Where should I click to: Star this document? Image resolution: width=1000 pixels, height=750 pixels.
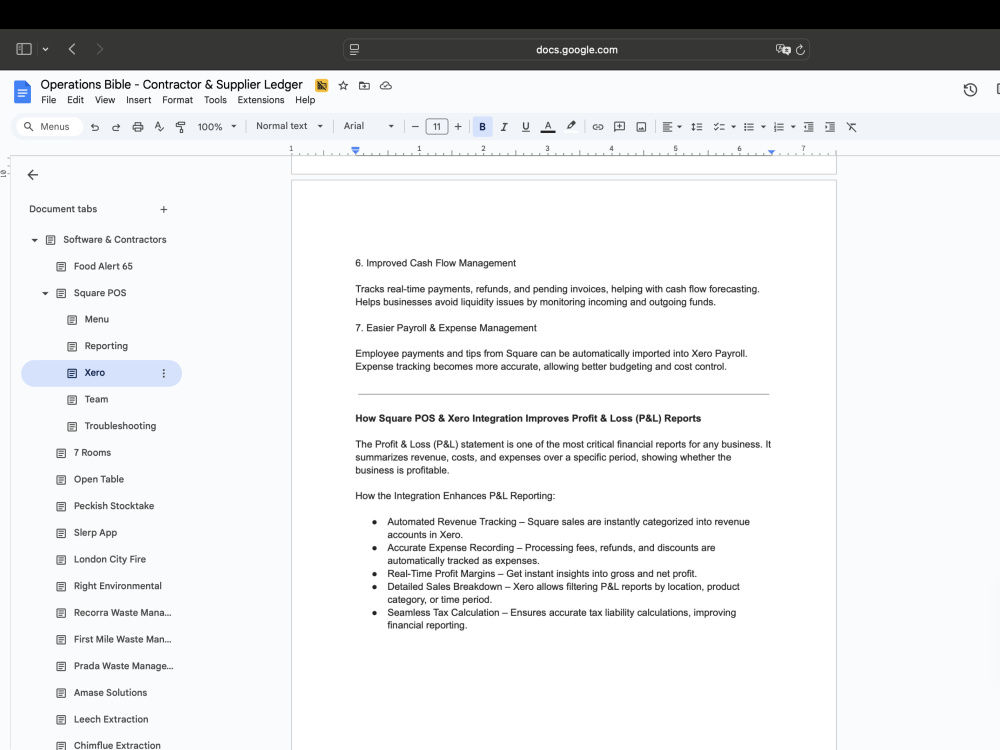tap(343, 85)
